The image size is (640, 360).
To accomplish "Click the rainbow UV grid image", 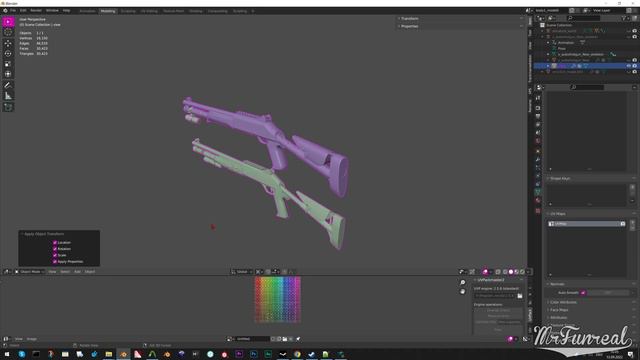I will pyautogui.click(x=278, y=300).
